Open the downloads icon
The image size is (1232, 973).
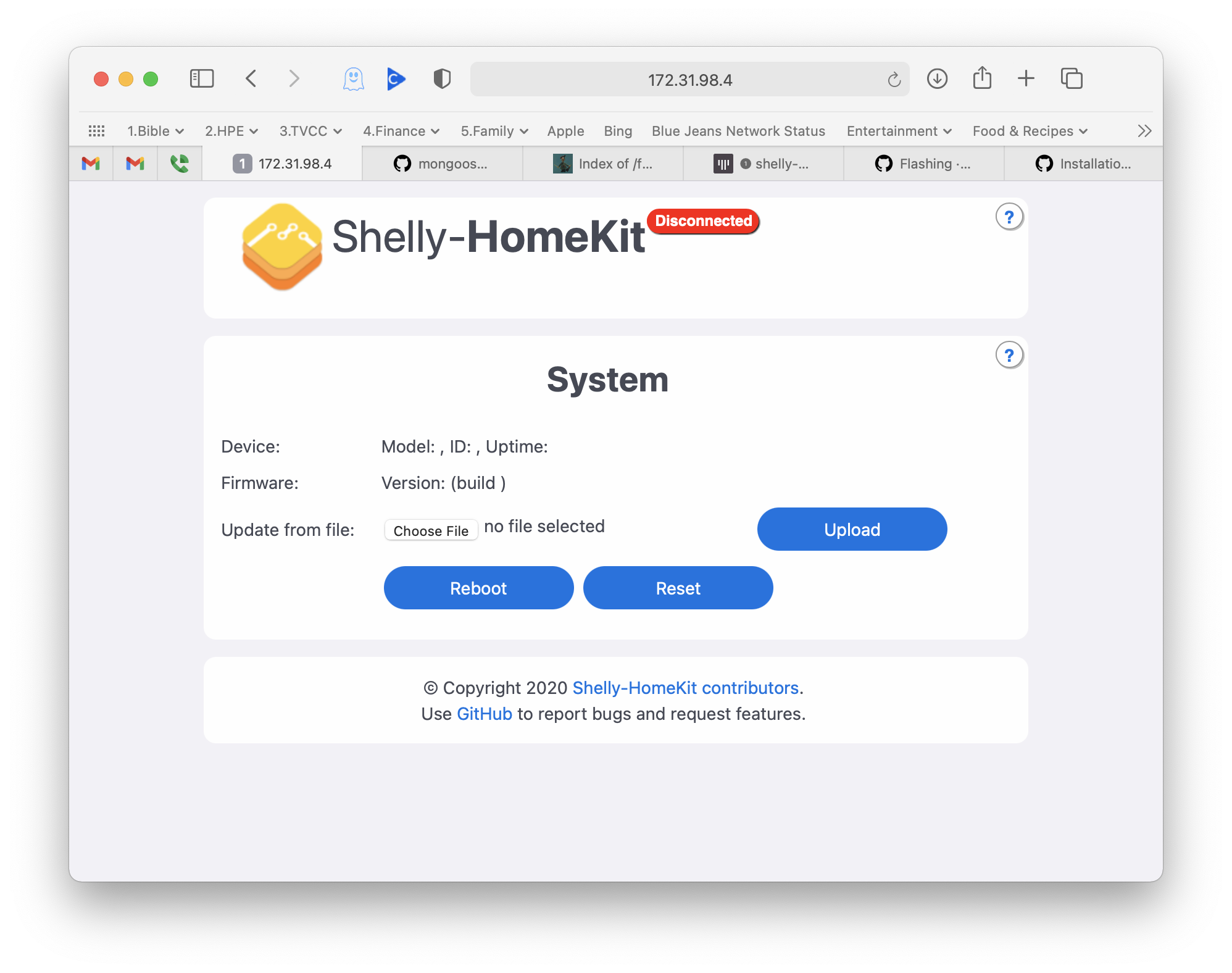(936, 78)
